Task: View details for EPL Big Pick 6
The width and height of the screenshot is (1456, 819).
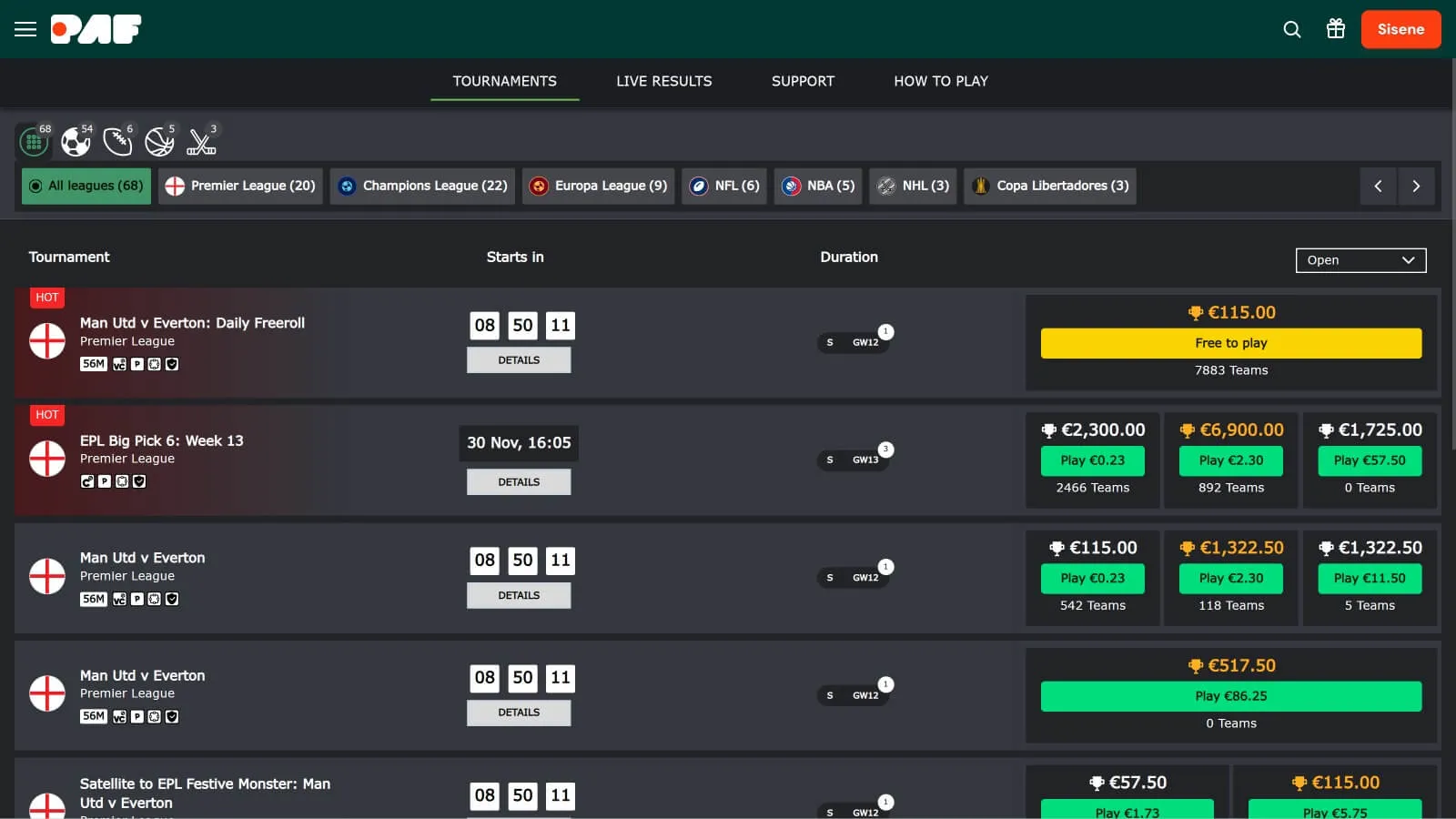Action: 519,481
